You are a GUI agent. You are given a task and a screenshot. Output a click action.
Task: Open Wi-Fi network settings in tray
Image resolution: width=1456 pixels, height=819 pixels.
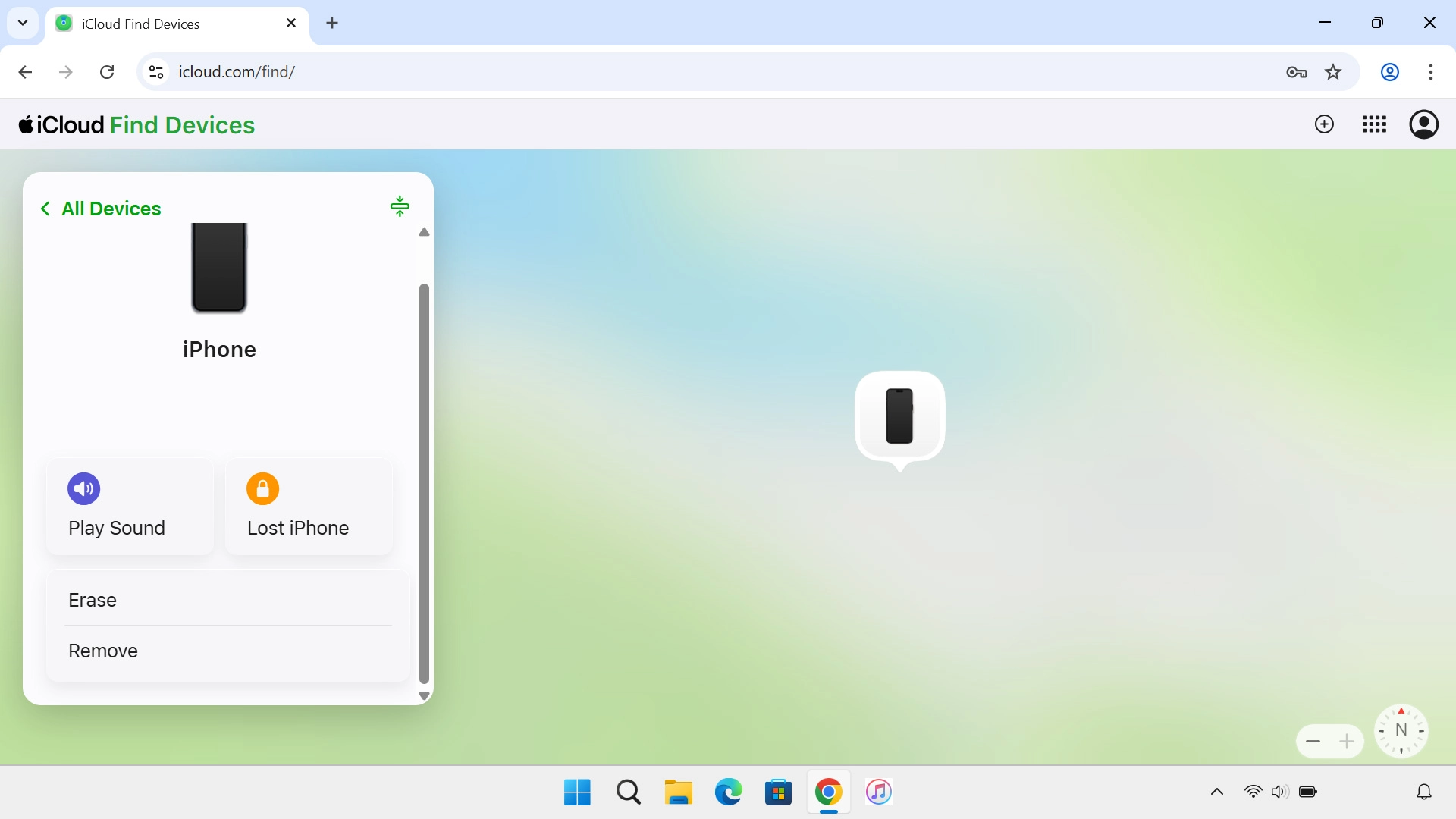pos(1254,792)
